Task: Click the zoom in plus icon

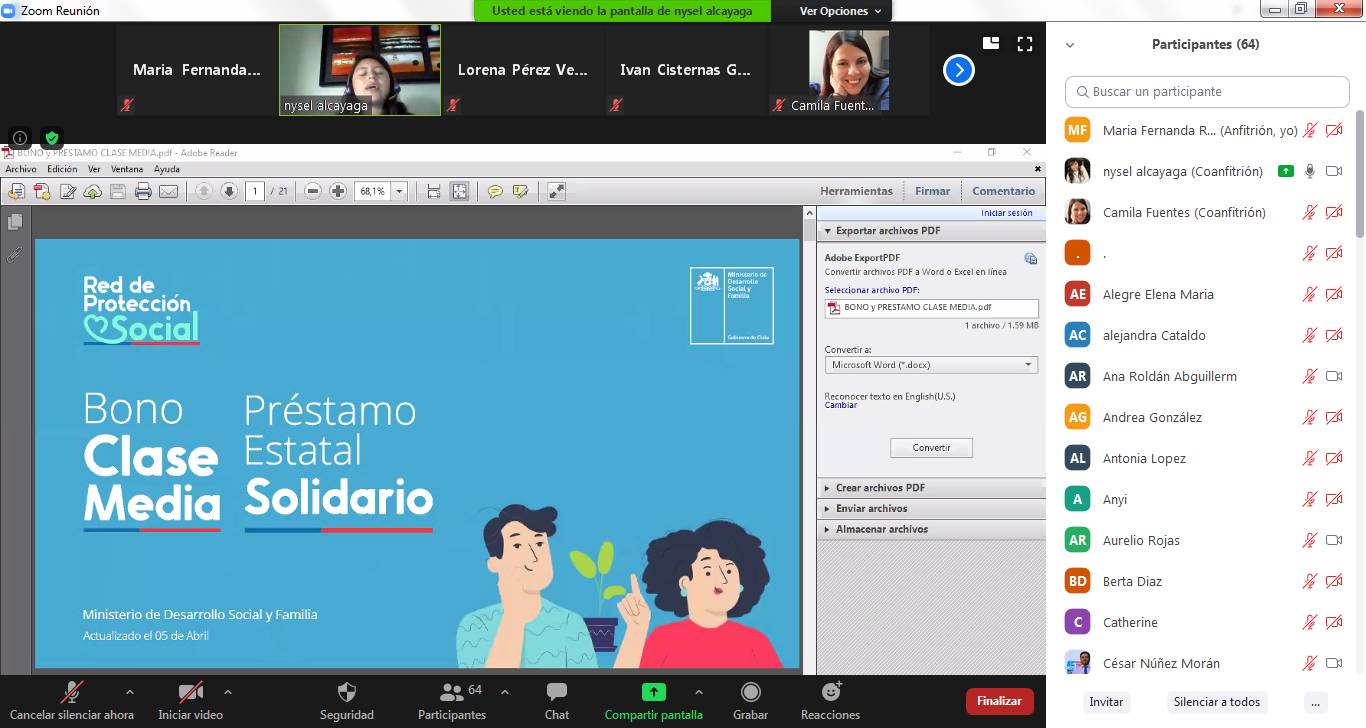Action: point(338,191)
